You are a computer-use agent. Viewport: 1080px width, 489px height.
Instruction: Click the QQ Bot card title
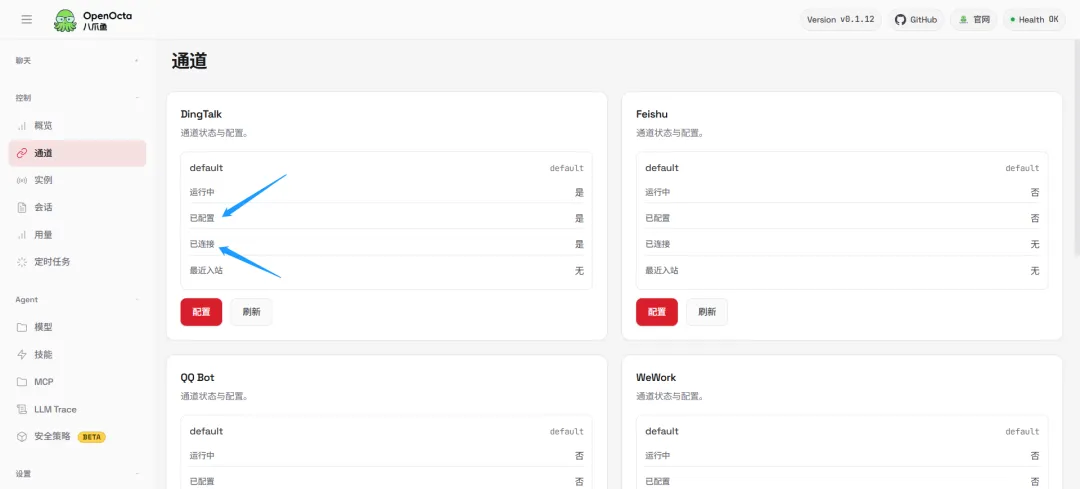198,377
